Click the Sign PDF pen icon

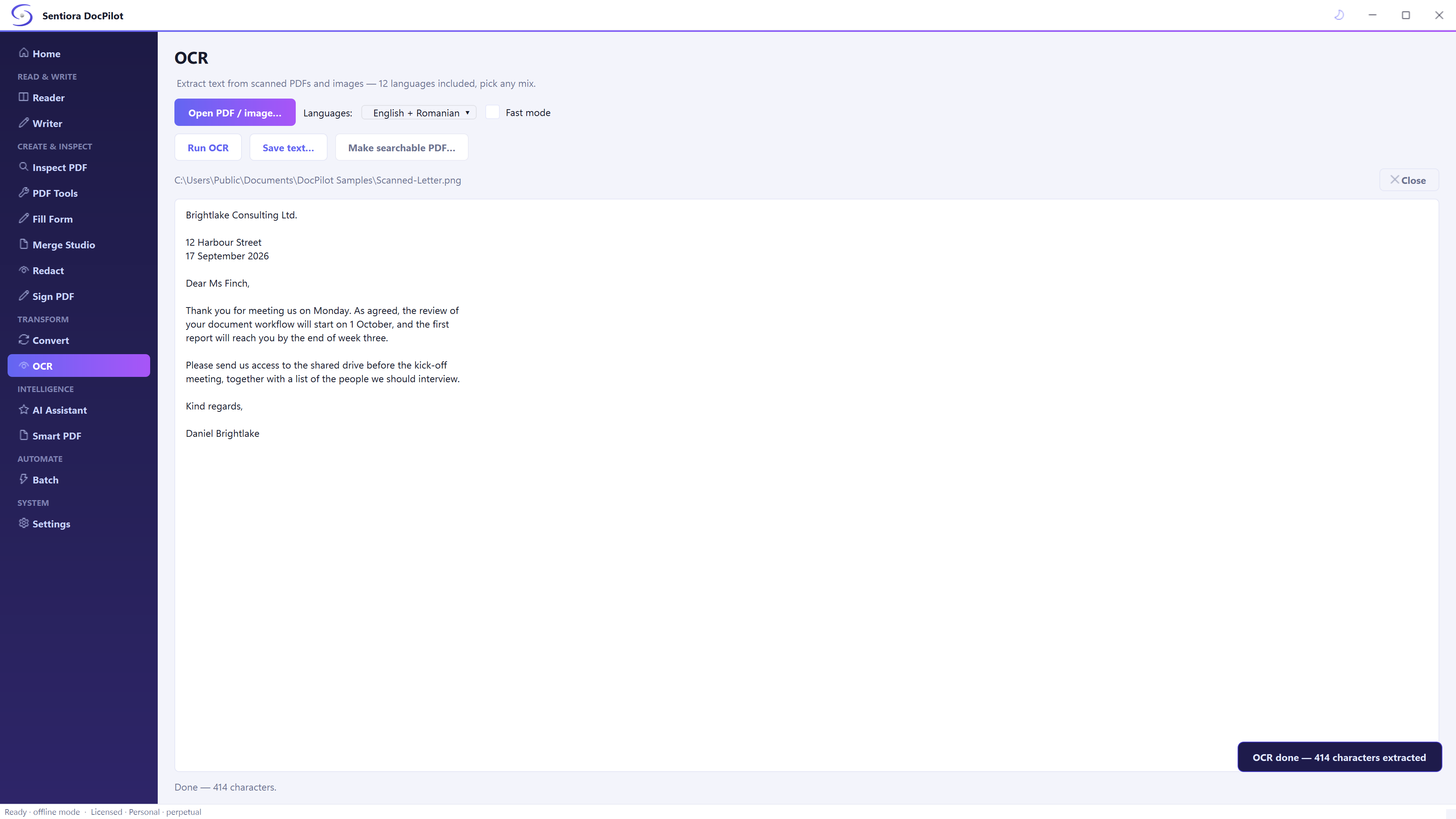coord(23,296)
